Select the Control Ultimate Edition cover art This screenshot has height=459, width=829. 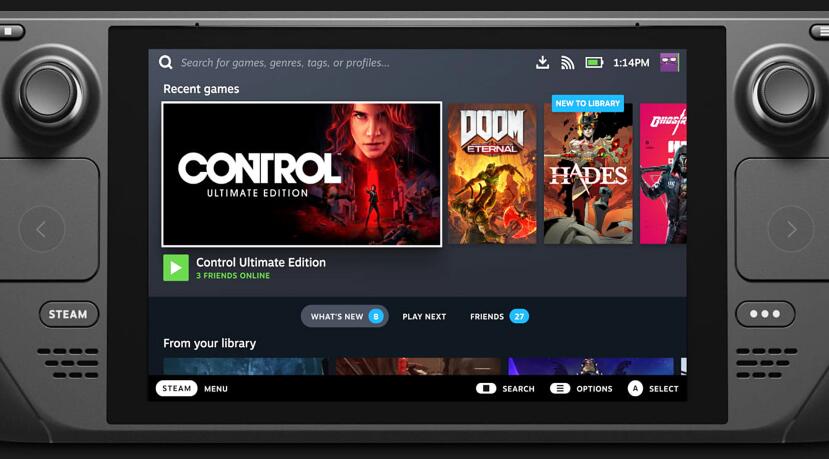[301, 174]
